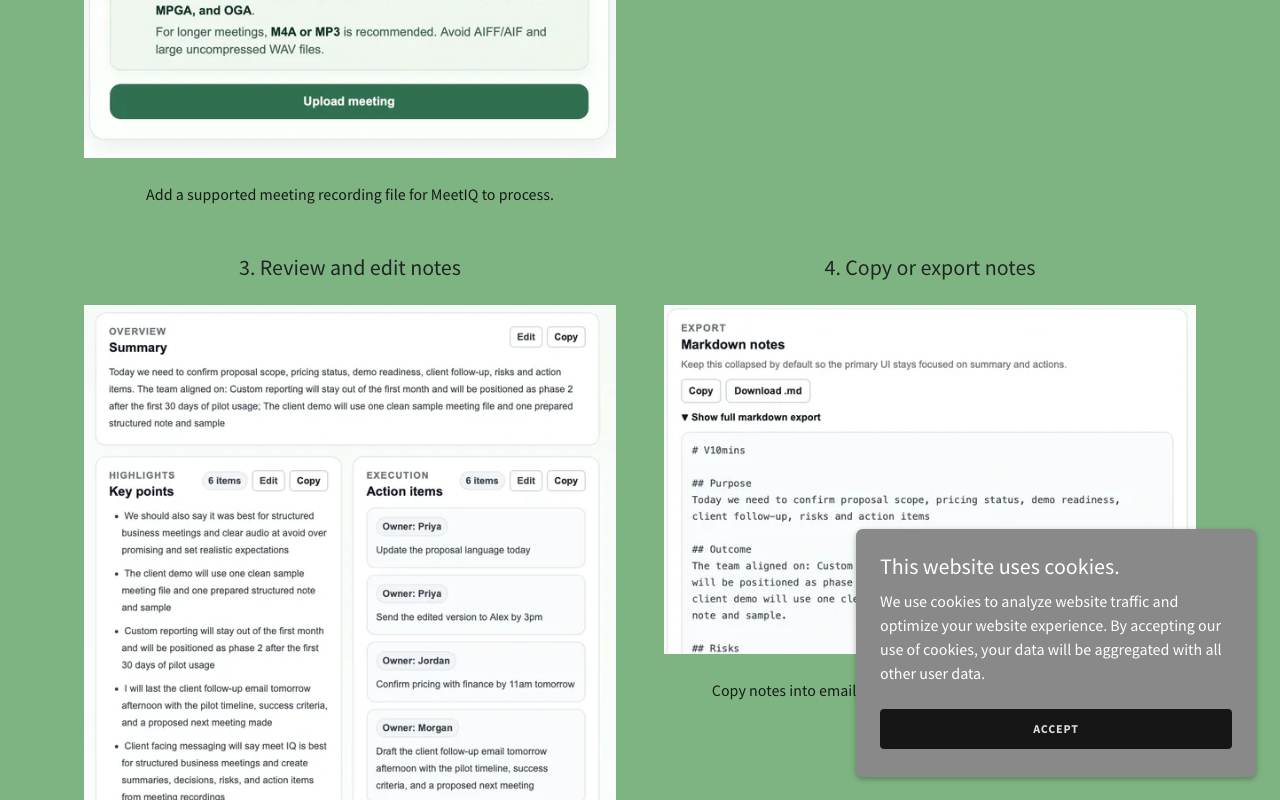
Task: Click Edit on the Summary card
Action: pos(526,337)
